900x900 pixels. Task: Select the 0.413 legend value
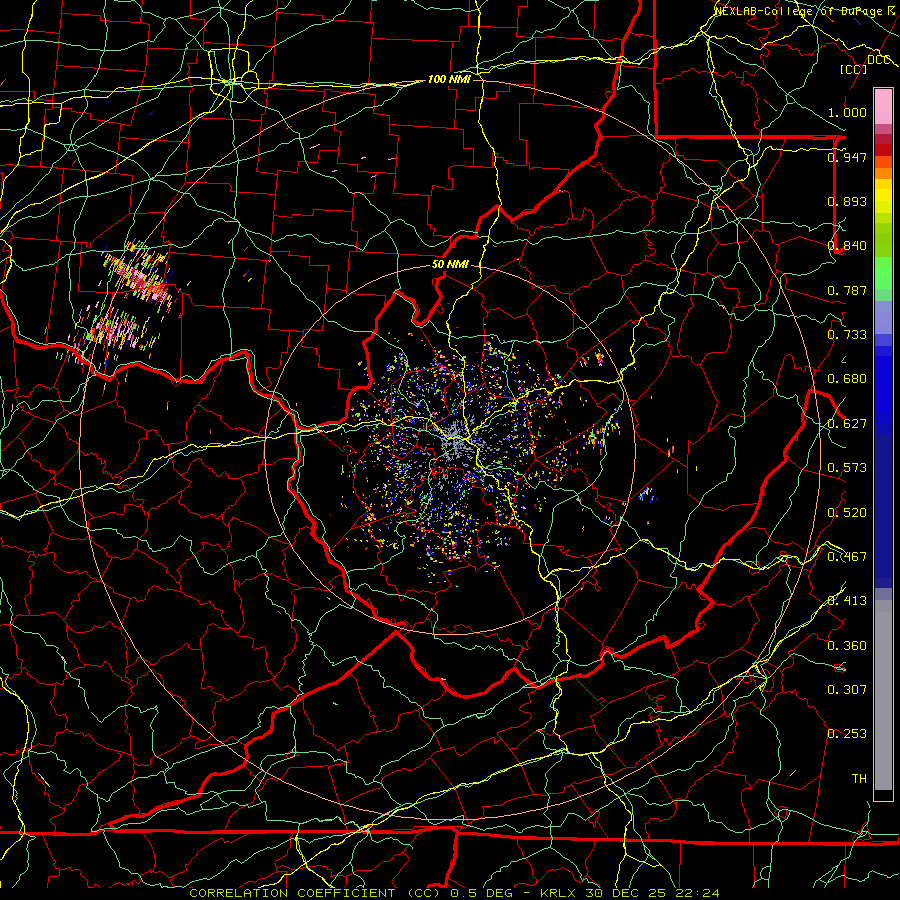coord(847,601)
